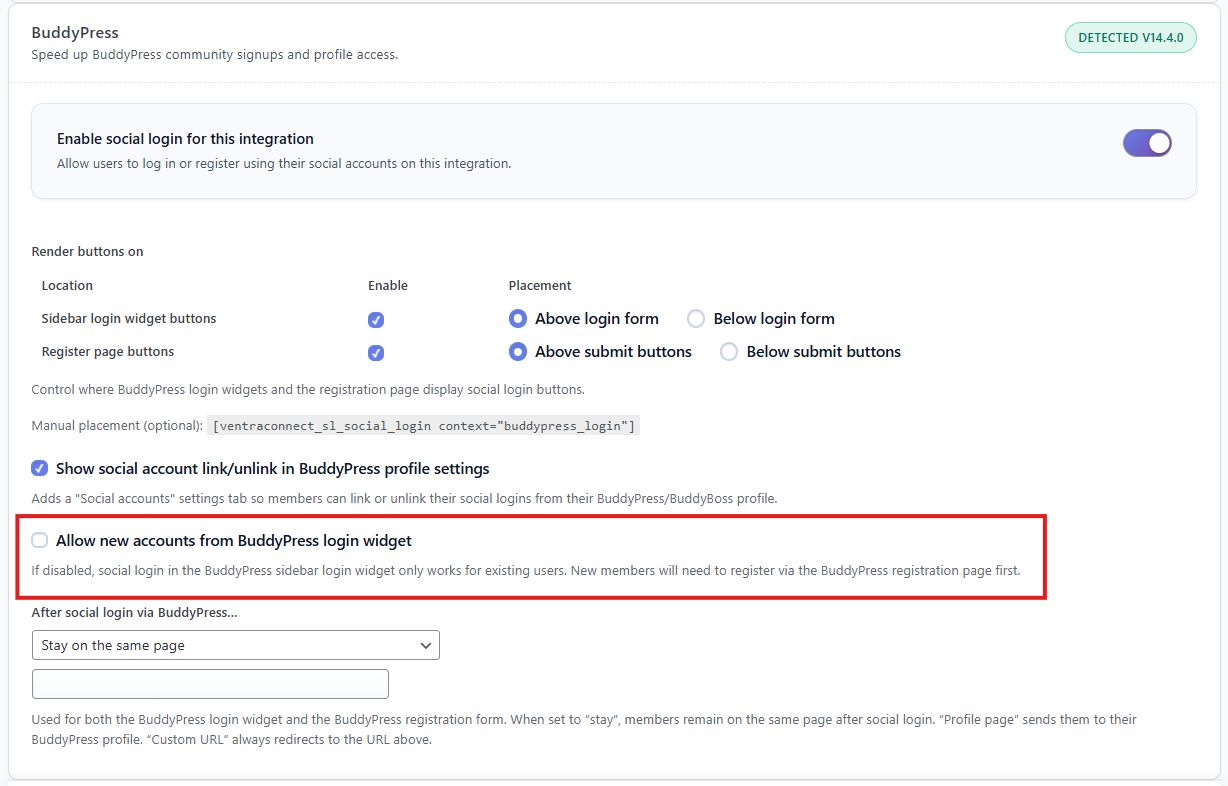The image size is (1228, 786).
Task: Click the Placement column header
Action: click(540, 285)
